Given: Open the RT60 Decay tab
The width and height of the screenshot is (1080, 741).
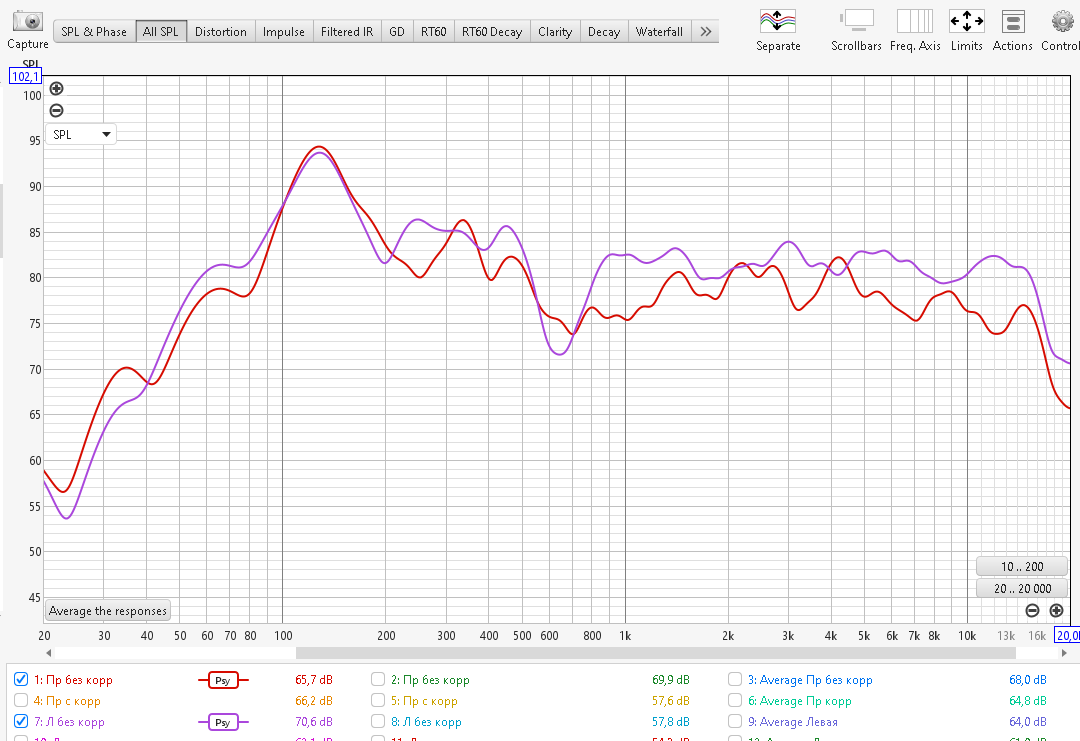Looking at the screenshot, I should coord(492,32).
